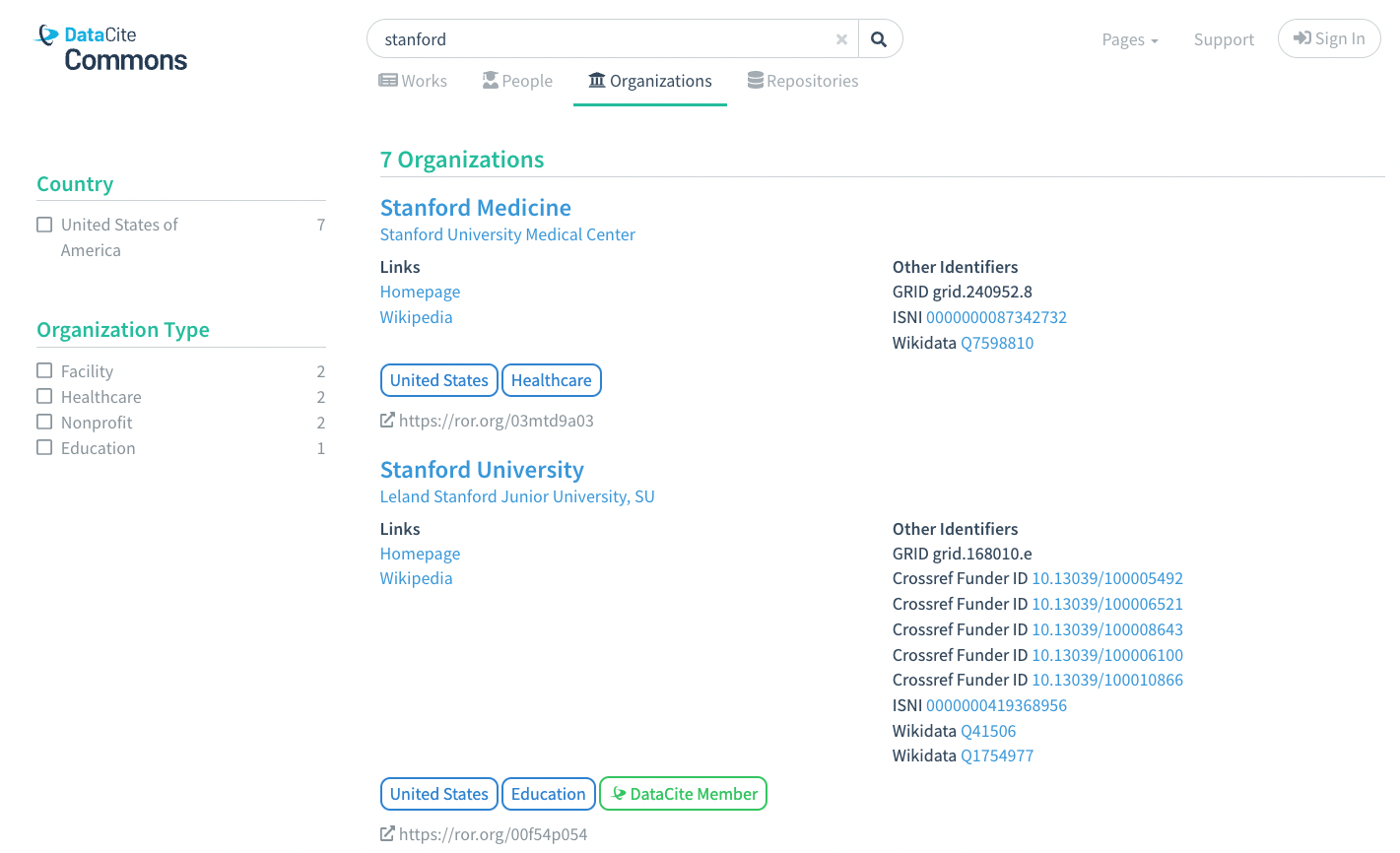Screen dimensions: 1400x853
Task: Open Crossref Funder ID 10.13039/100006100
Action: tap(1107, 655)
